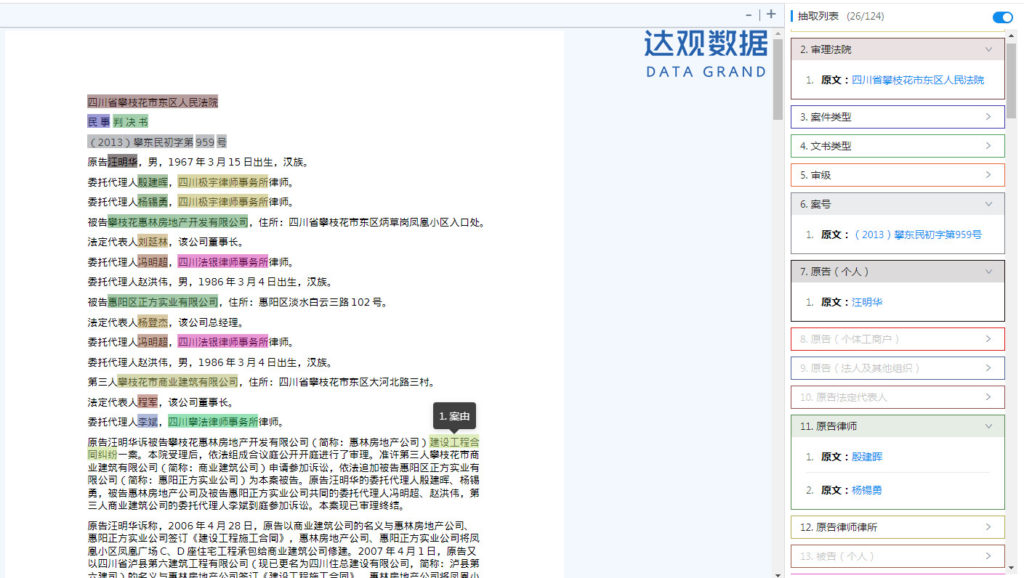Expand the 原告（法人及其他组织） item
This screenshot has width=1024, height=578.
click(x=897, y=368)
